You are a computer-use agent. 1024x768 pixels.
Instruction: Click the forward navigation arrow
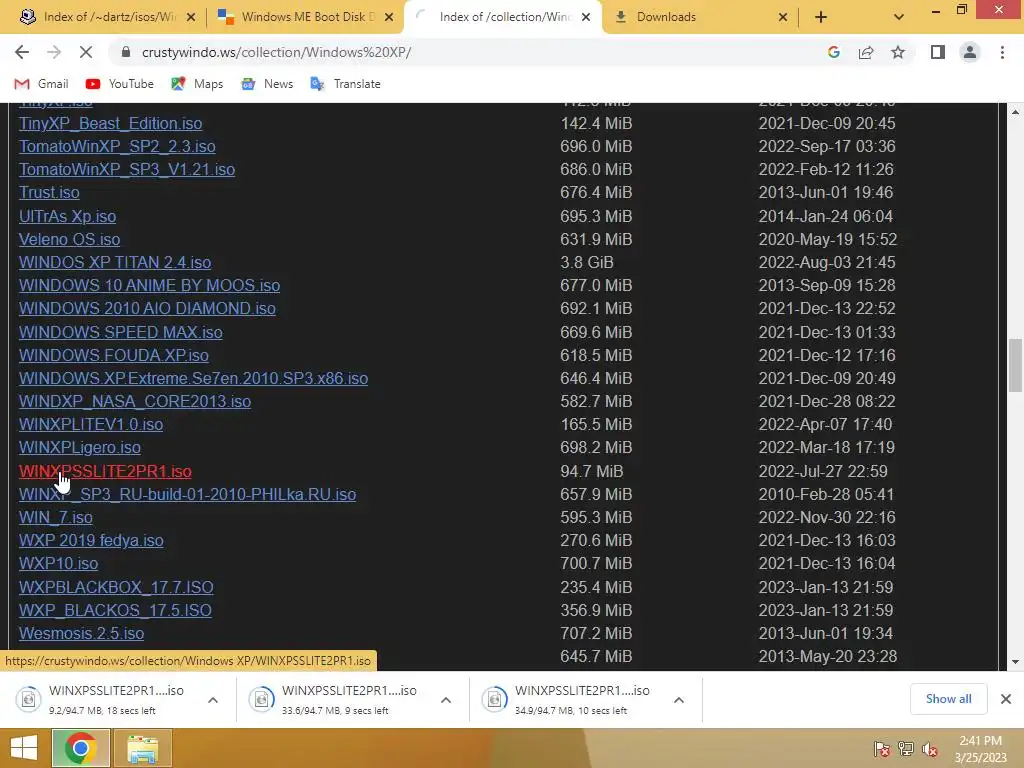(54, 52)
